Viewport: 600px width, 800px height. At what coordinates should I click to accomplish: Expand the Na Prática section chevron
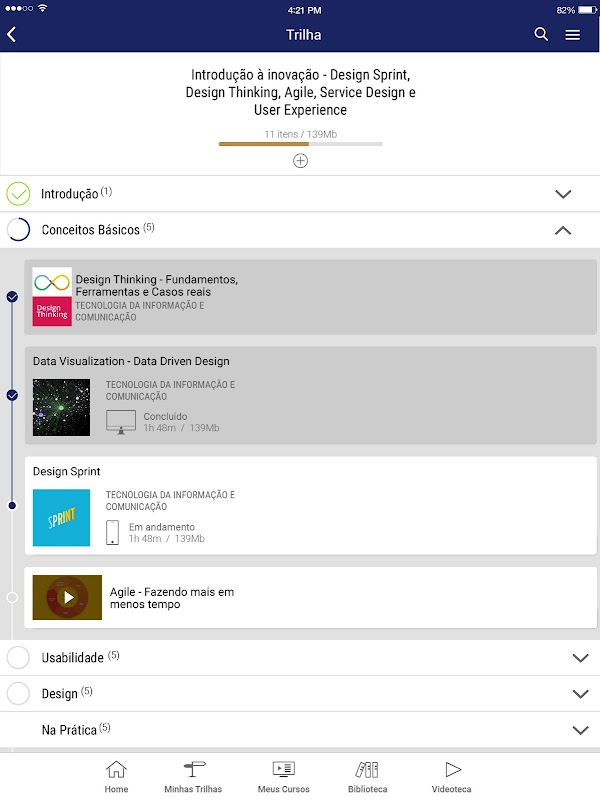pos(580,730)
